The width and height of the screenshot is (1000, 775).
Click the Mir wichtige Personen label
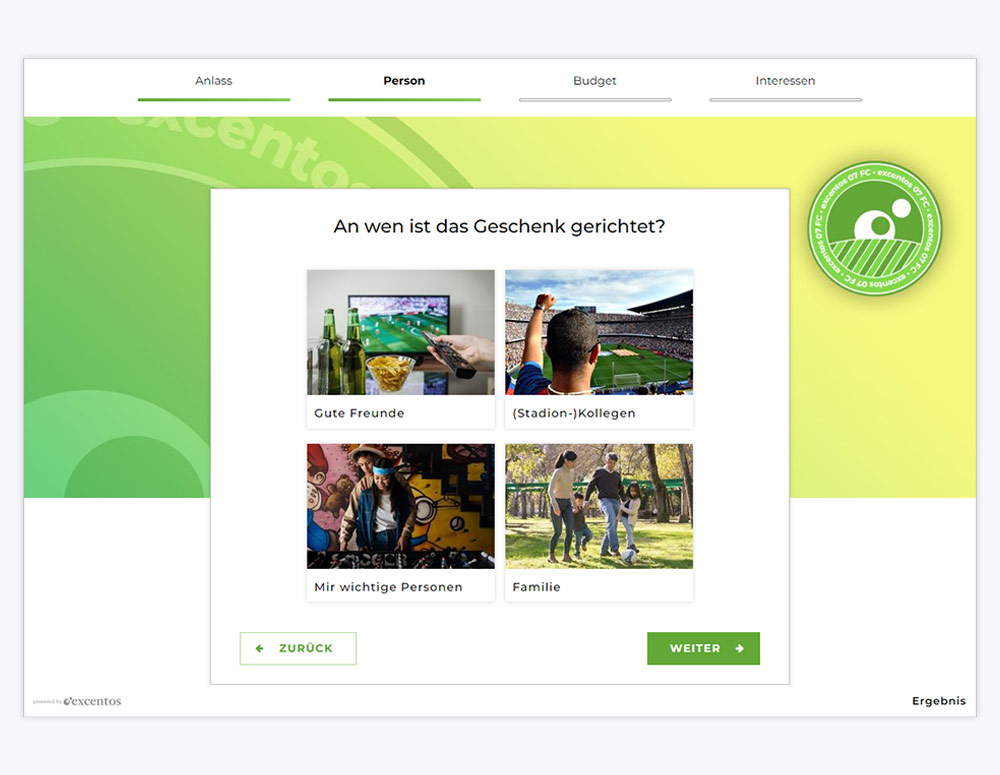click(x=388, y=587)
